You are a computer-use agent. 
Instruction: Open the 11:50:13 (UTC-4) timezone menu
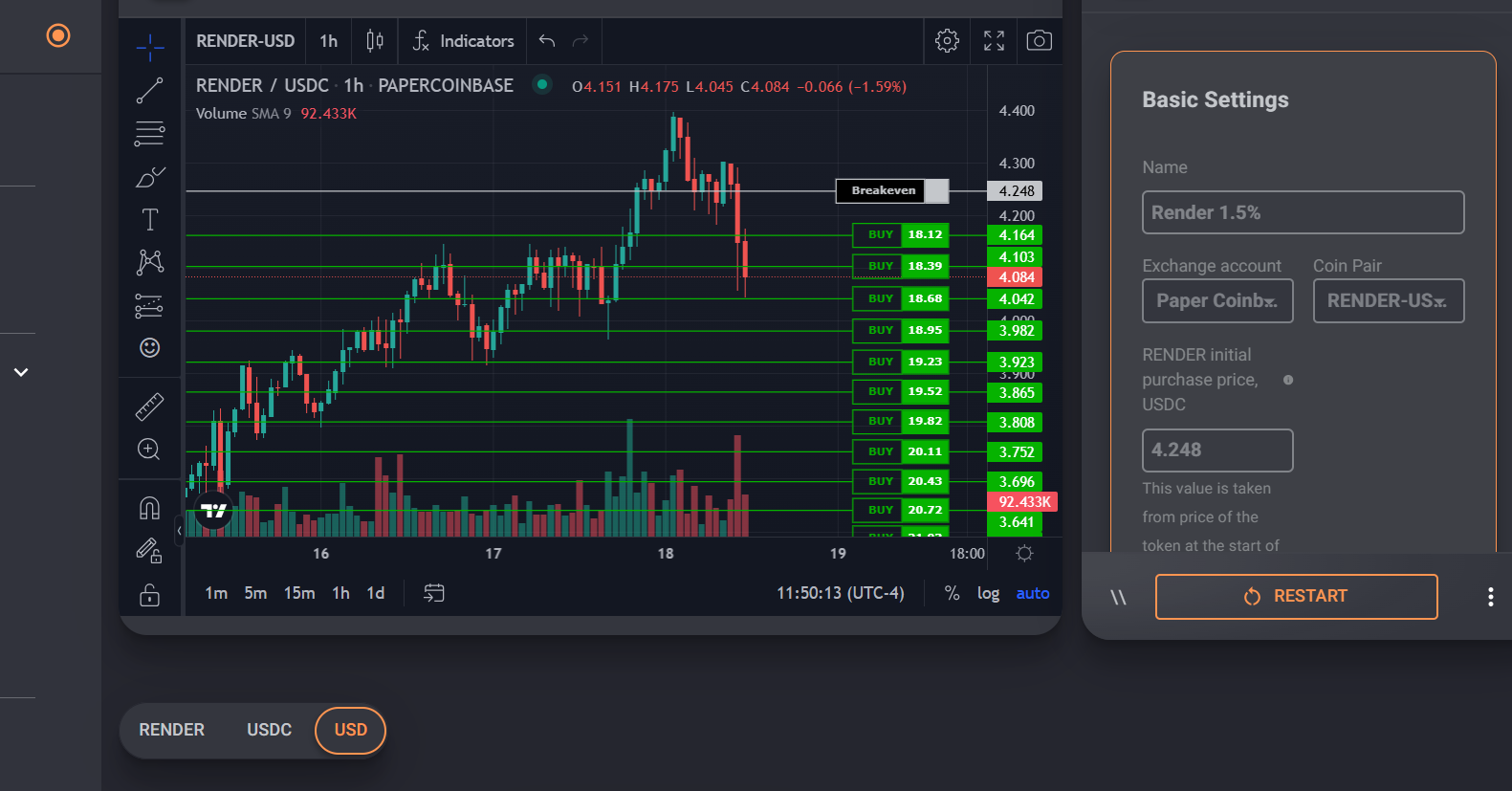point(840,593)
